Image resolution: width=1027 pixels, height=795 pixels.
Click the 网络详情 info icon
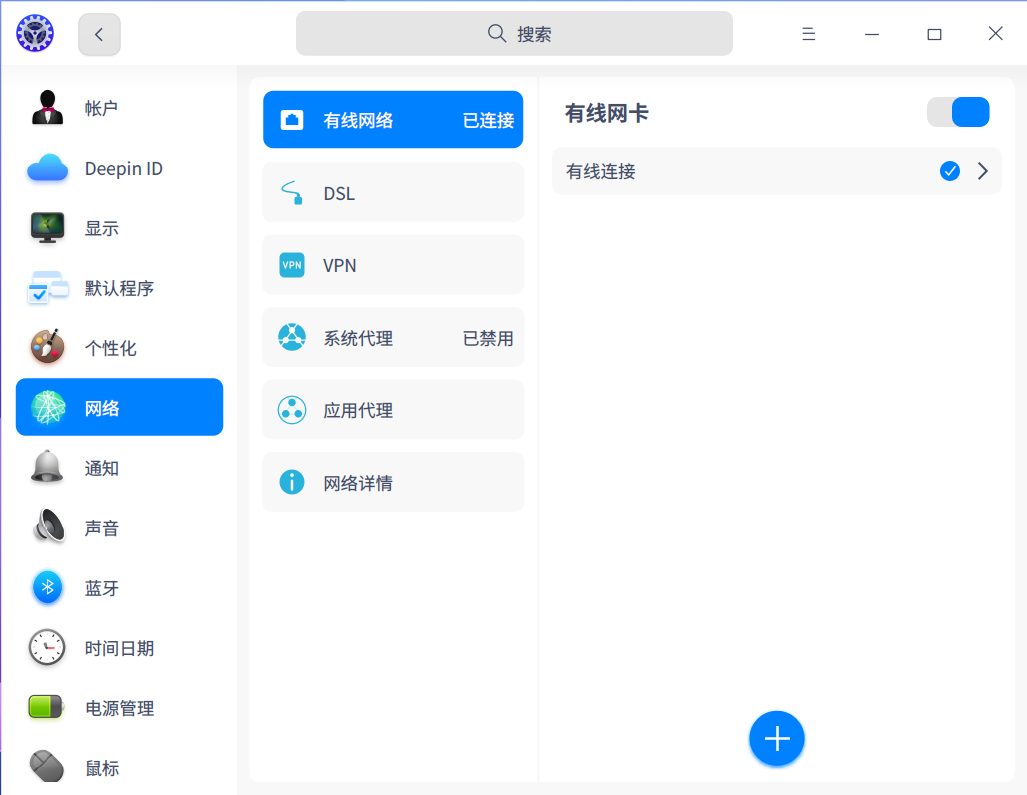291,482
